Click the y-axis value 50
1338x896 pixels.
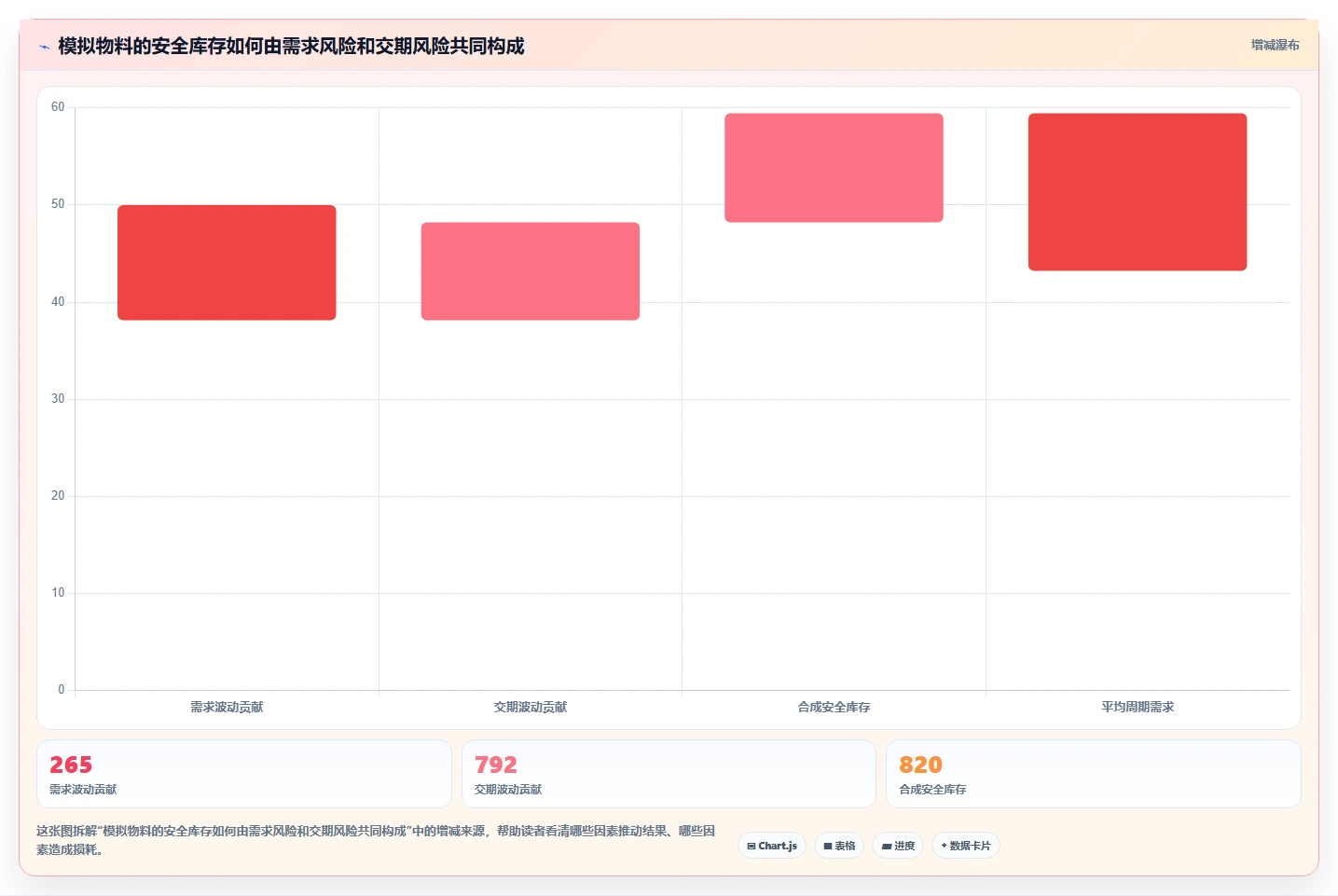(58, 204)
